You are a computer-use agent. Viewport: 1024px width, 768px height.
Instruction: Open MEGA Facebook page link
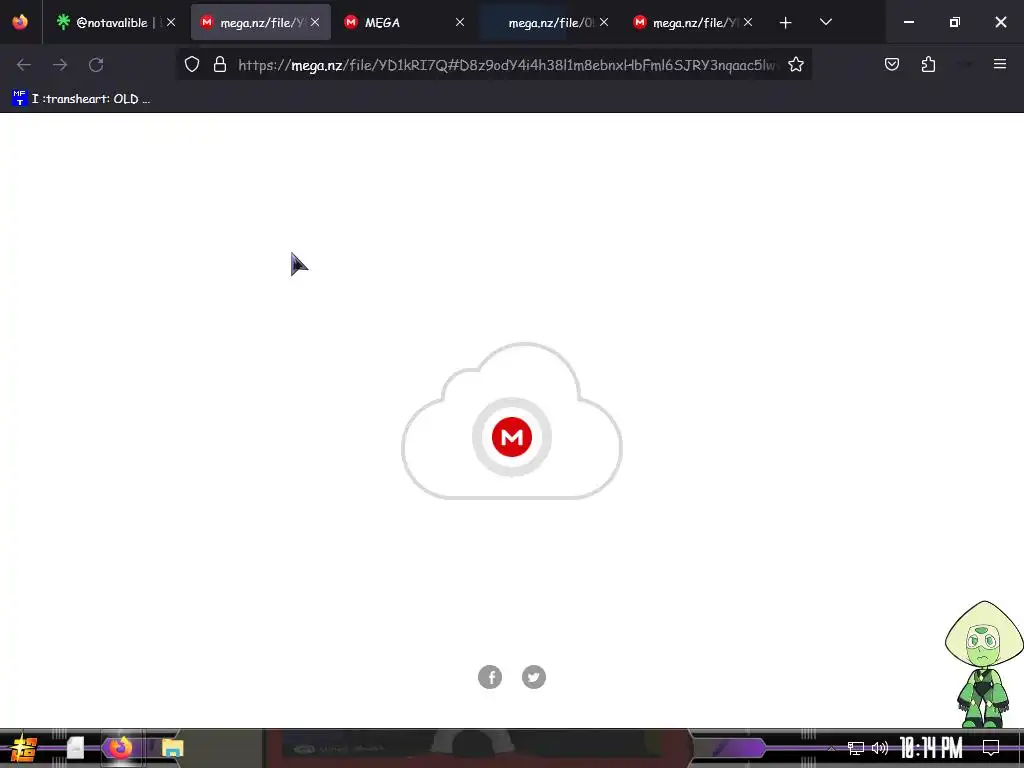point(490,677)
